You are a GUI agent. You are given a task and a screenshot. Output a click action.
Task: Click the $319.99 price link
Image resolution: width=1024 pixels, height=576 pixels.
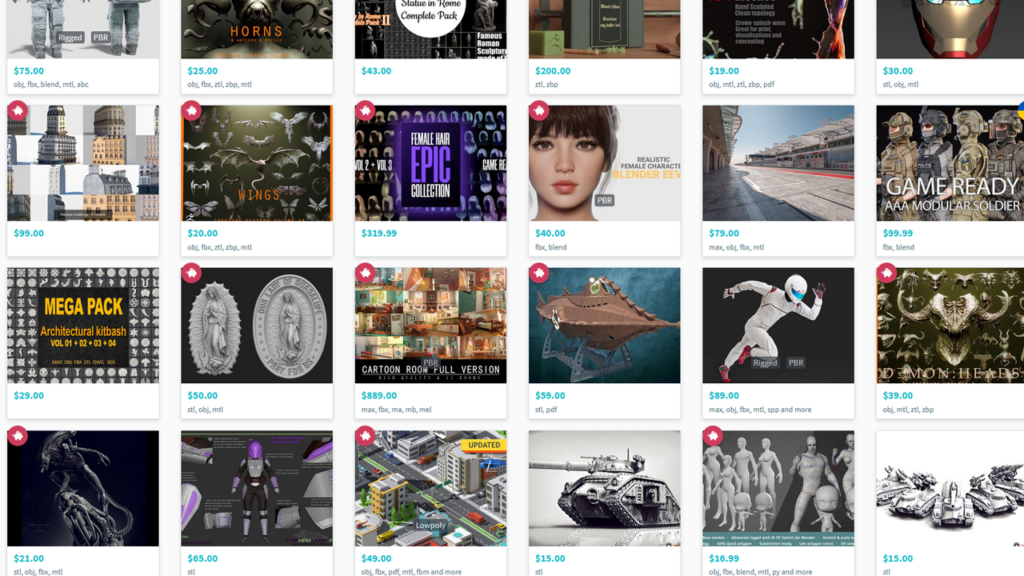pyautogui.click(x=379, y=234)
